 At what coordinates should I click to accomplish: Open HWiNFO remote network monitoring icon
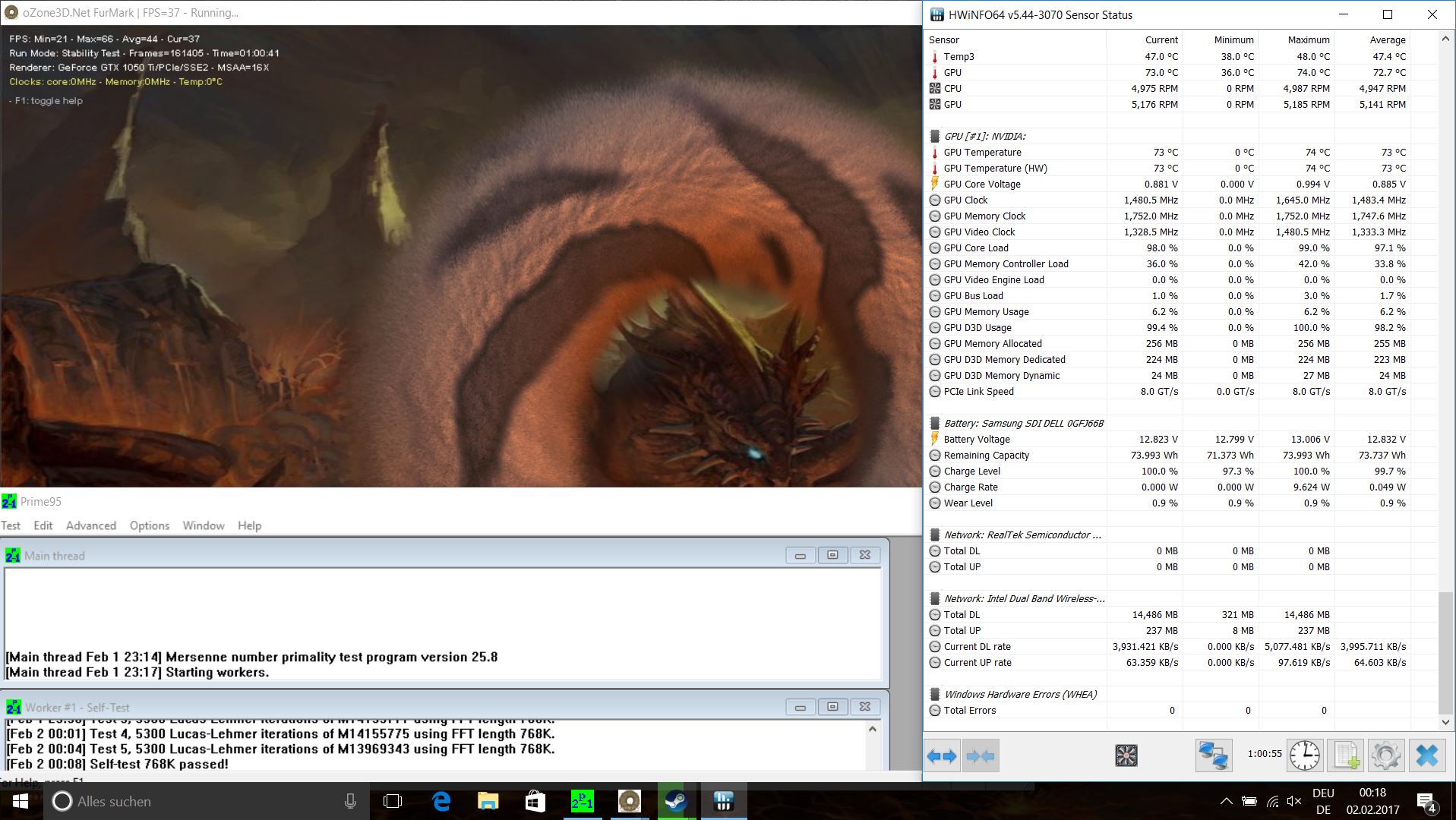point(1213,755)
